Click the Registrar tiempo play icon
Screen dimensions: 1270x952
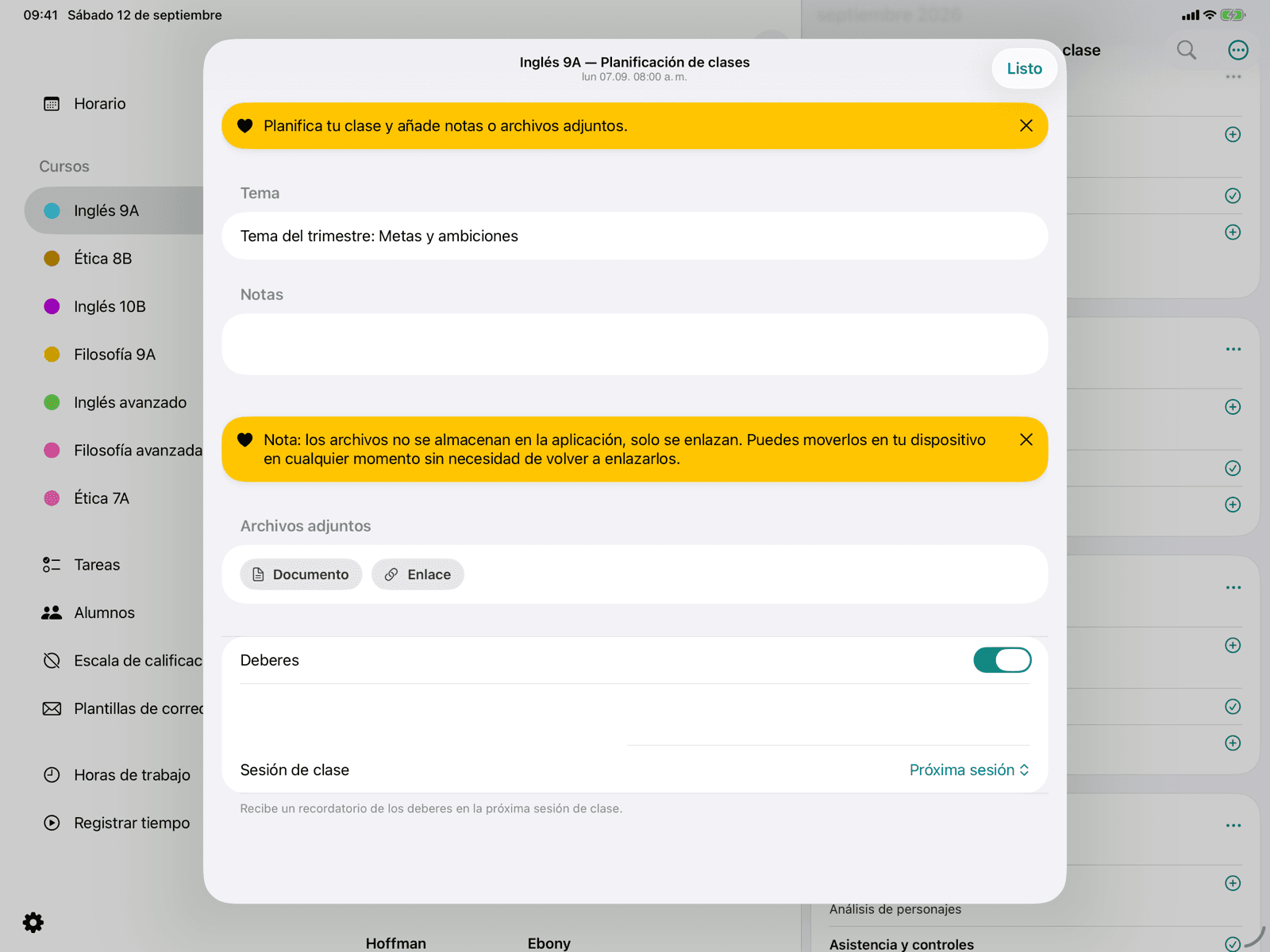tap(52, 823)
